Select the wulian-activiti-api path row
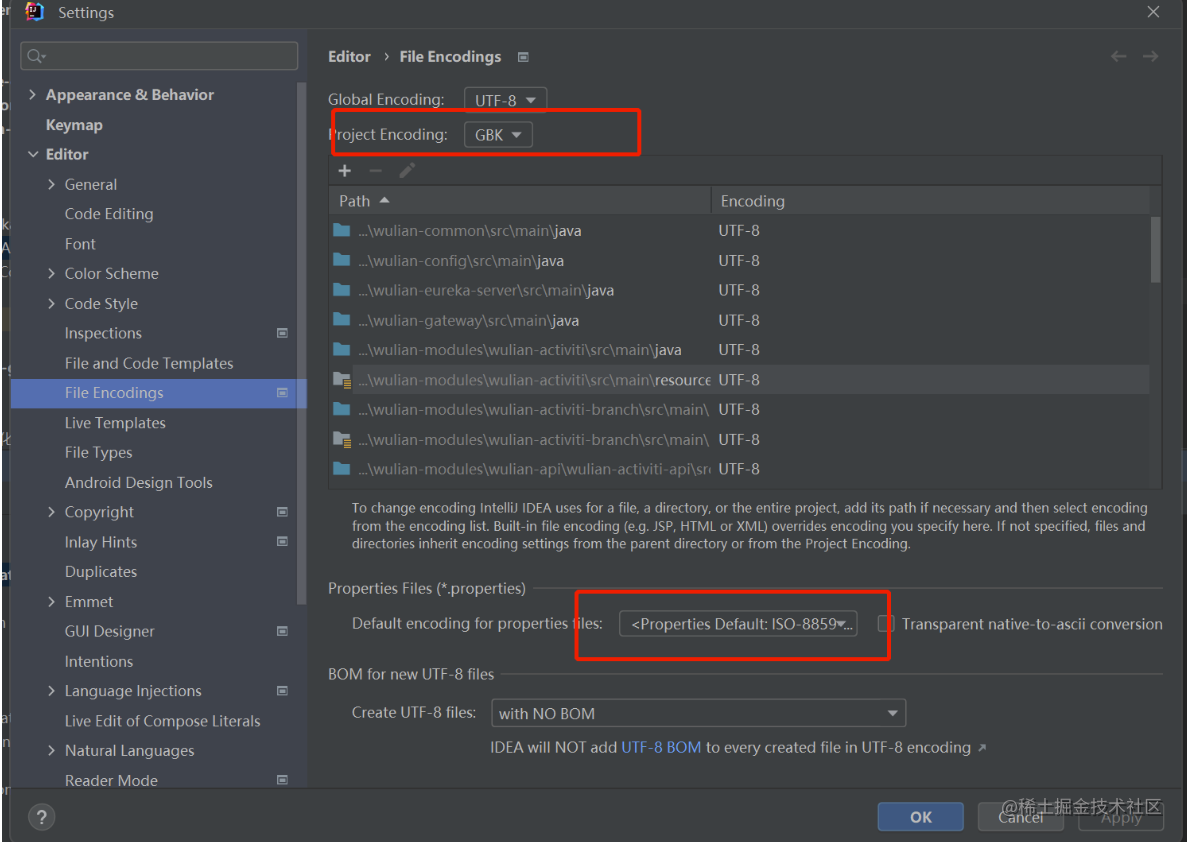The height and width of the screenshot is (842, 1187). click(x=739, y=469)
